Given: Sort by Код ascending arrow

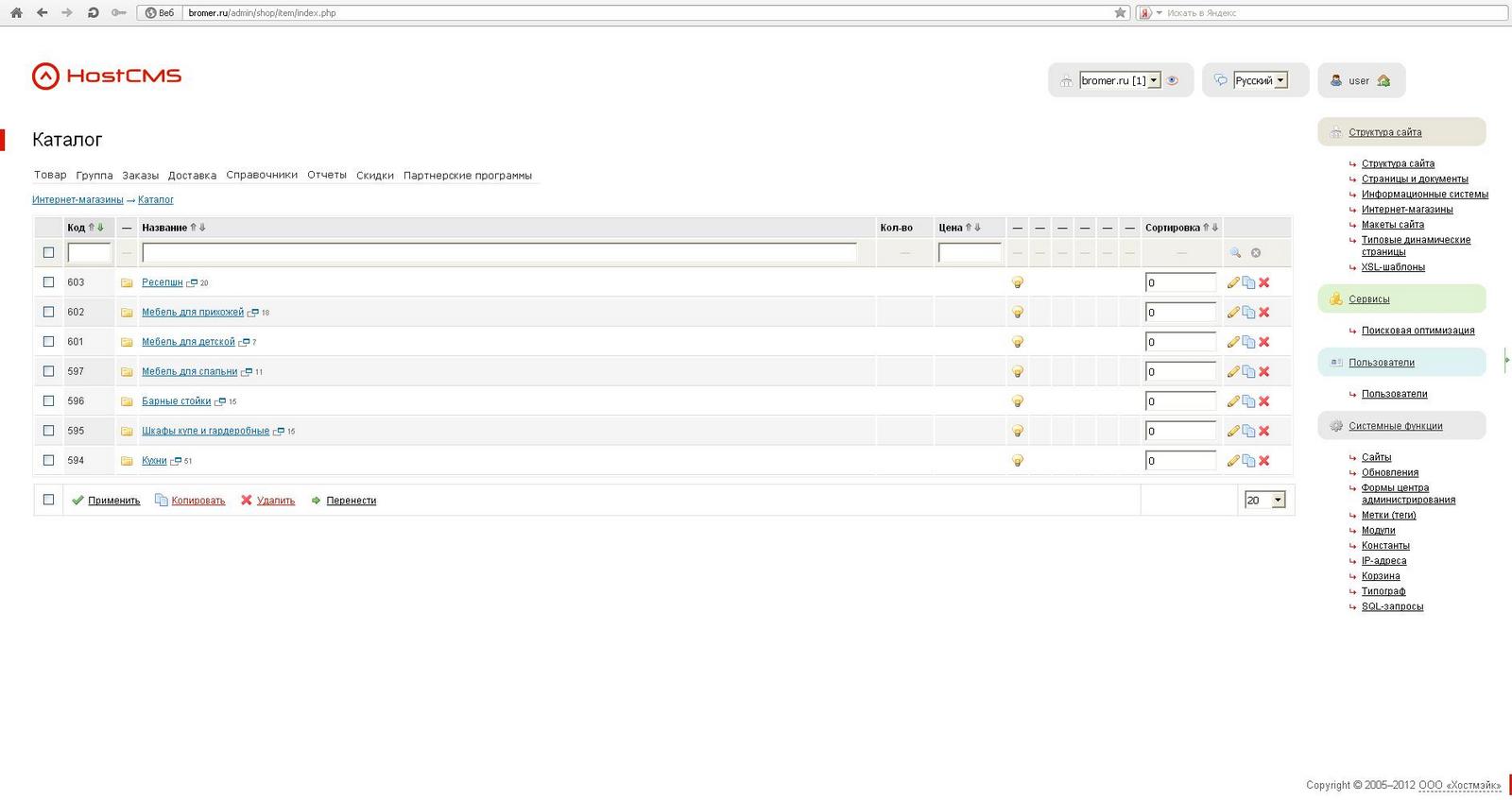Looking at the screenshot, I should coord(92,228).
